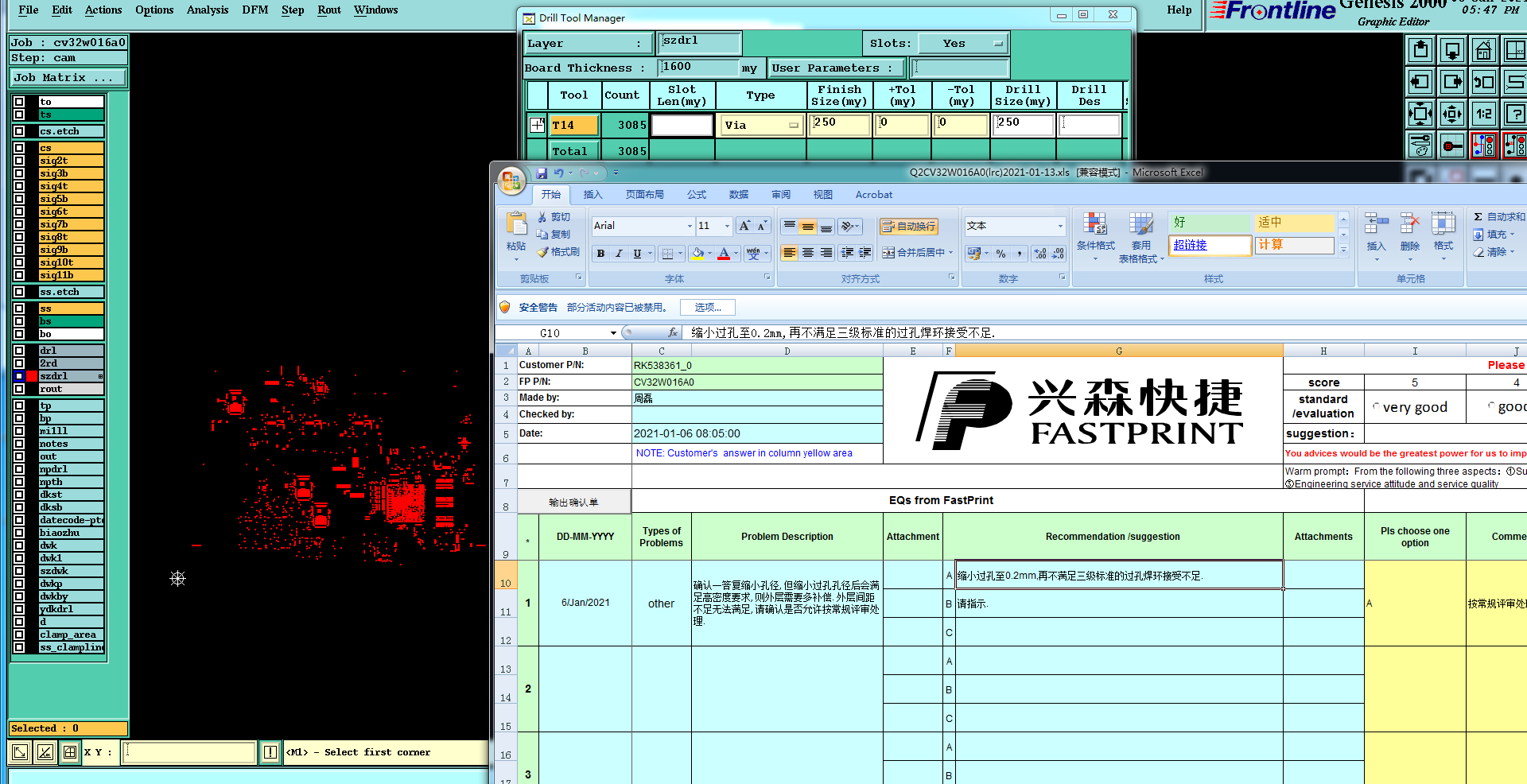Click the Home view icon
1527x784 pixels.
click(1484, 50)
